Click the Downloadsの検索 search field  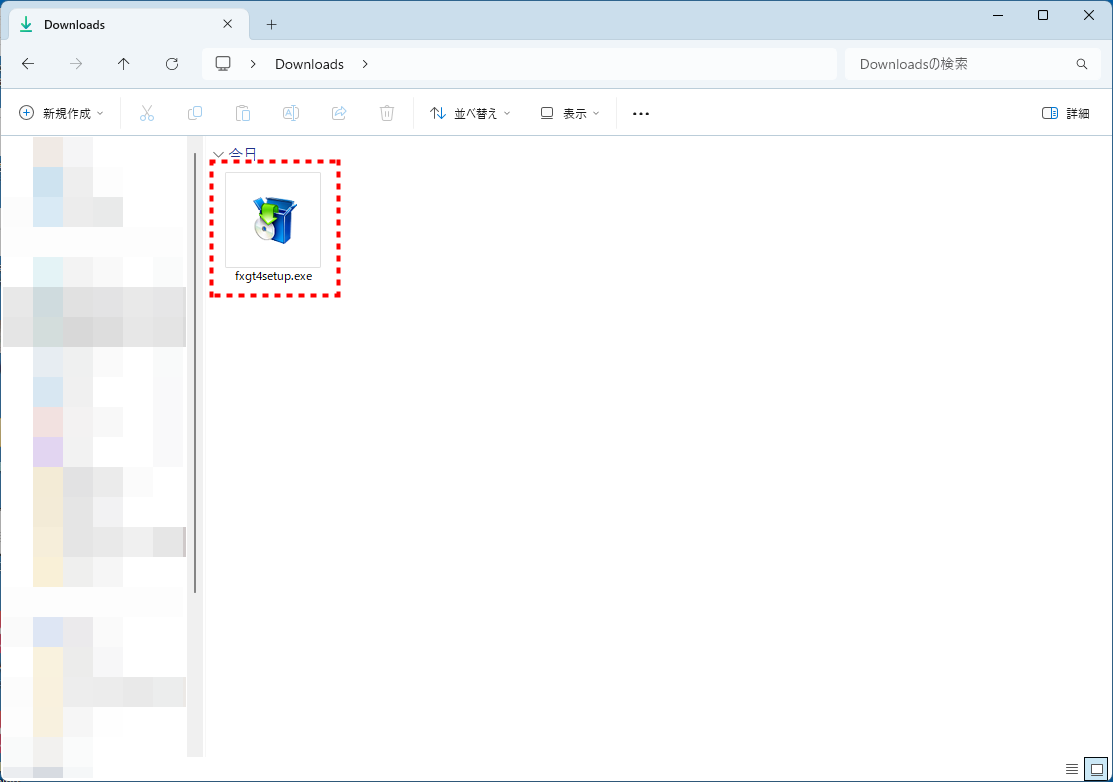click(960, 64)
